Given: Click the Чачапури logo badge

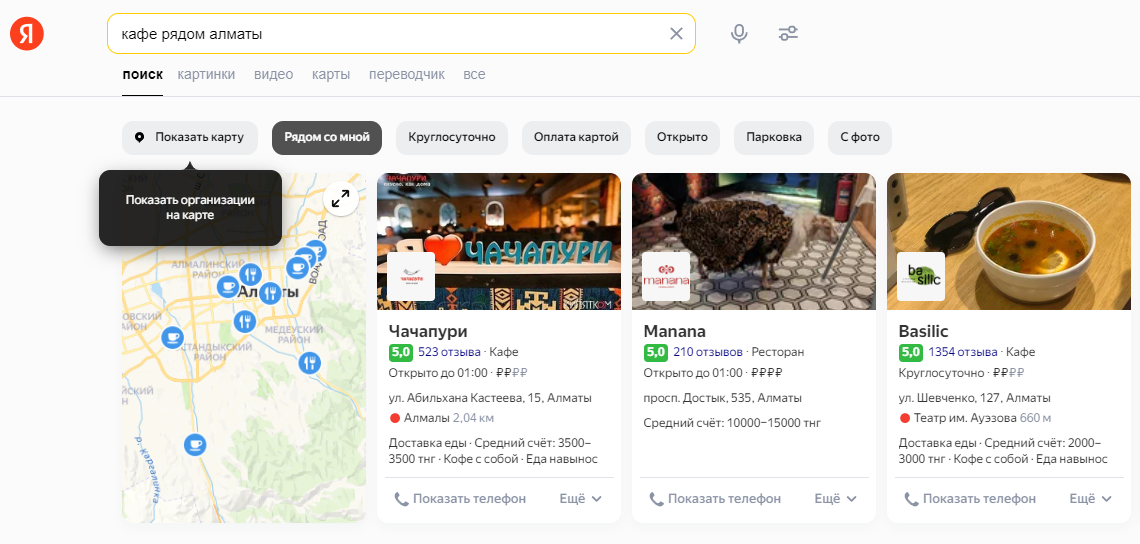Looking at the screenshot, I should click(411, 277).
